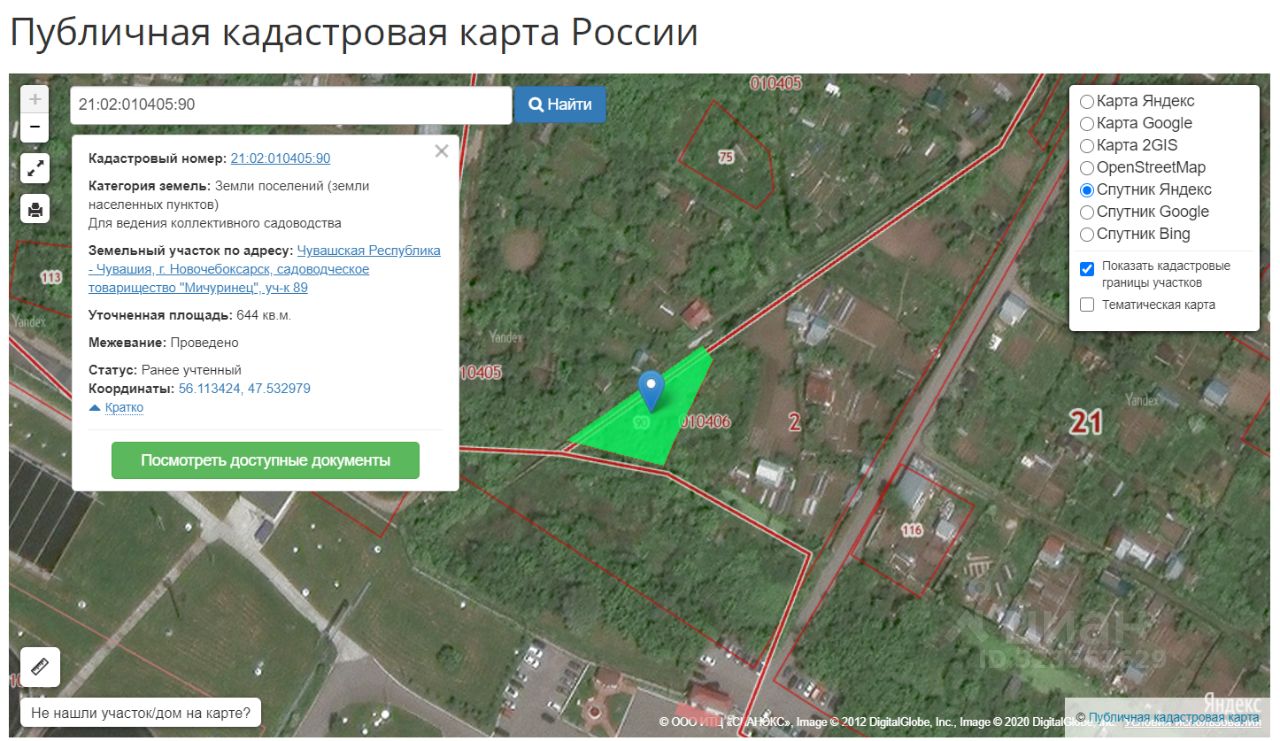Click Не нашли участок/дом на карте?
The width and height of the screenshot is (1280, 741).
(140, 713)
